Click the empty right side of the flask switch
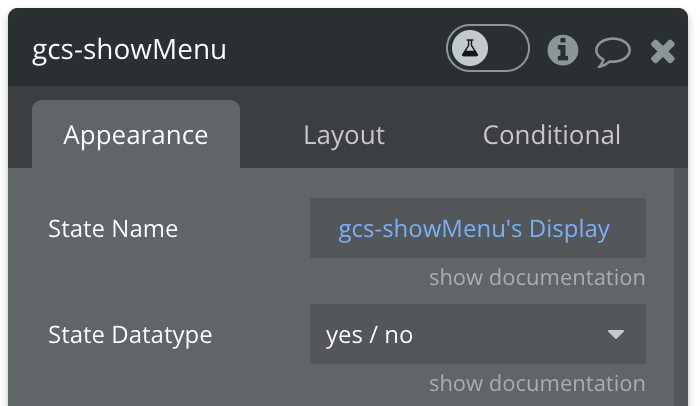 pos(508,48)
